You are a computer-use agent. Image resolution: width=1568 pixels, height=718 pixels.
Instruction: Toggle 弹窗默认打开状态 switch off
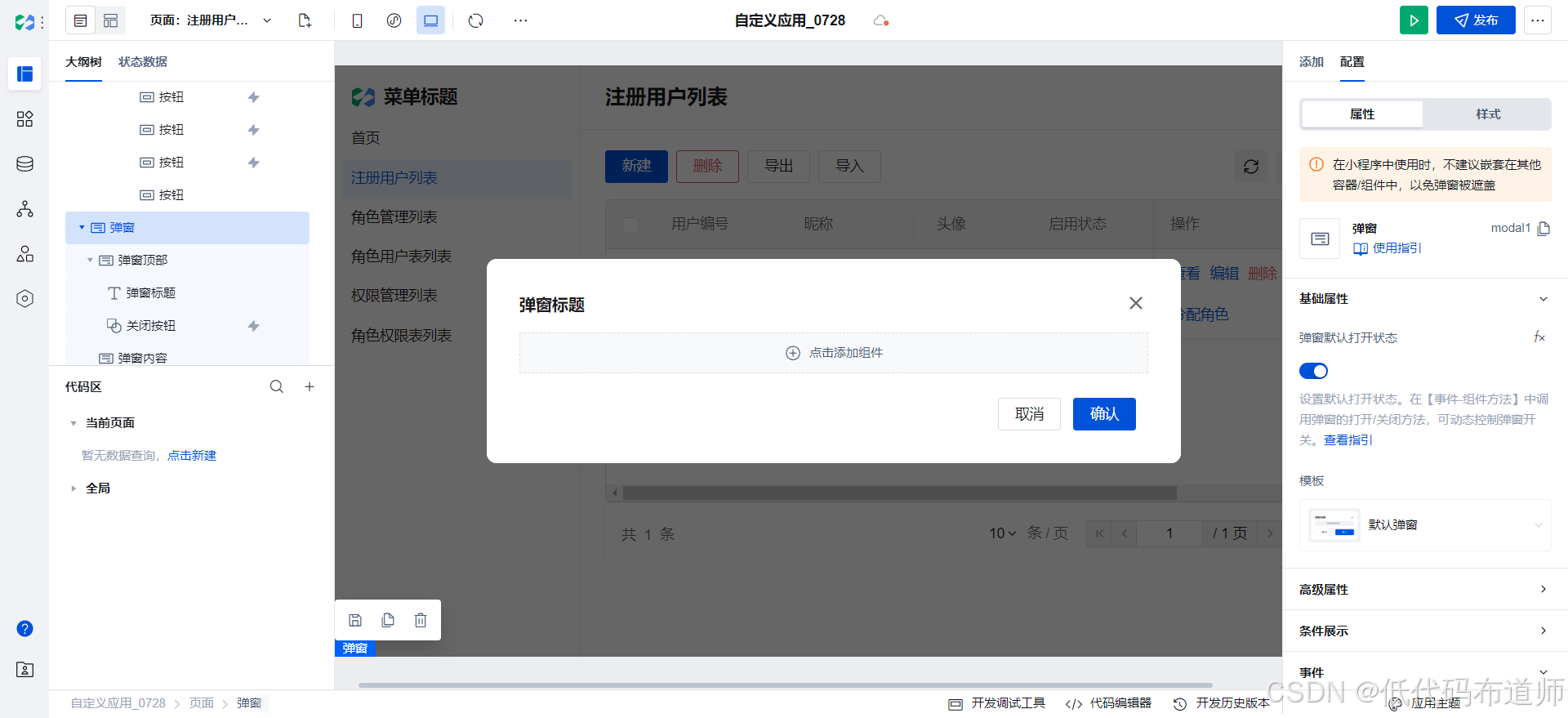pyautogui.click(x=1313, y=371)
